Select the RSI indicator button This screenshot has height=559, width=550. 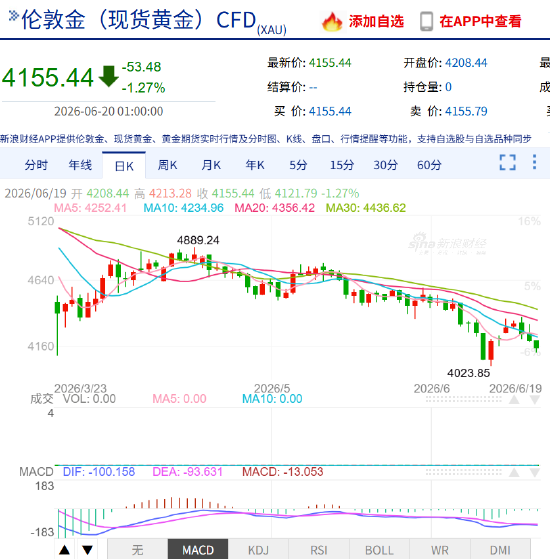319,550
